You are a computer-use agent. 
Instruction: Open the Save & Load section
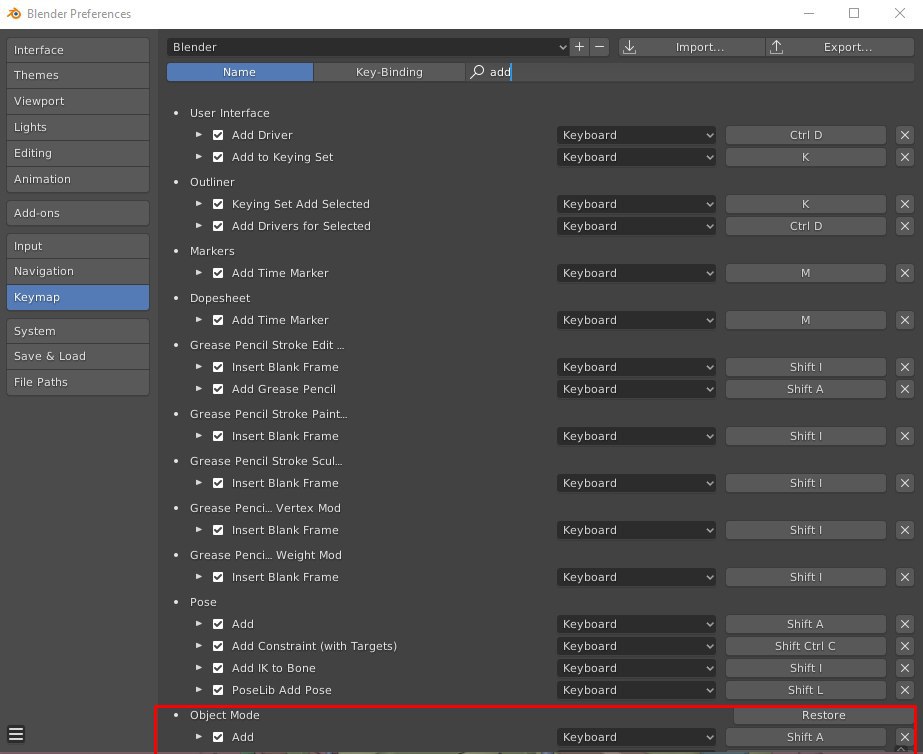[x=78, y=356]
